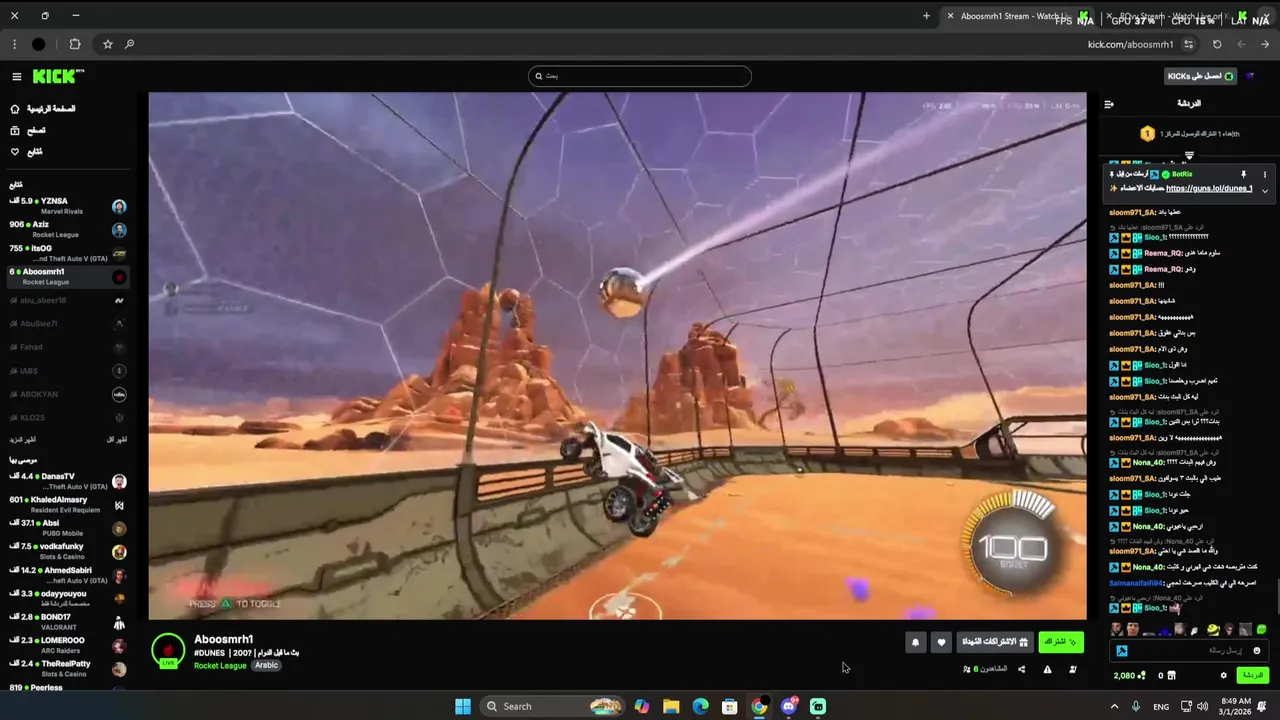Click the share stream icon
The image size is (1280, 720).
pos(1021,669)
